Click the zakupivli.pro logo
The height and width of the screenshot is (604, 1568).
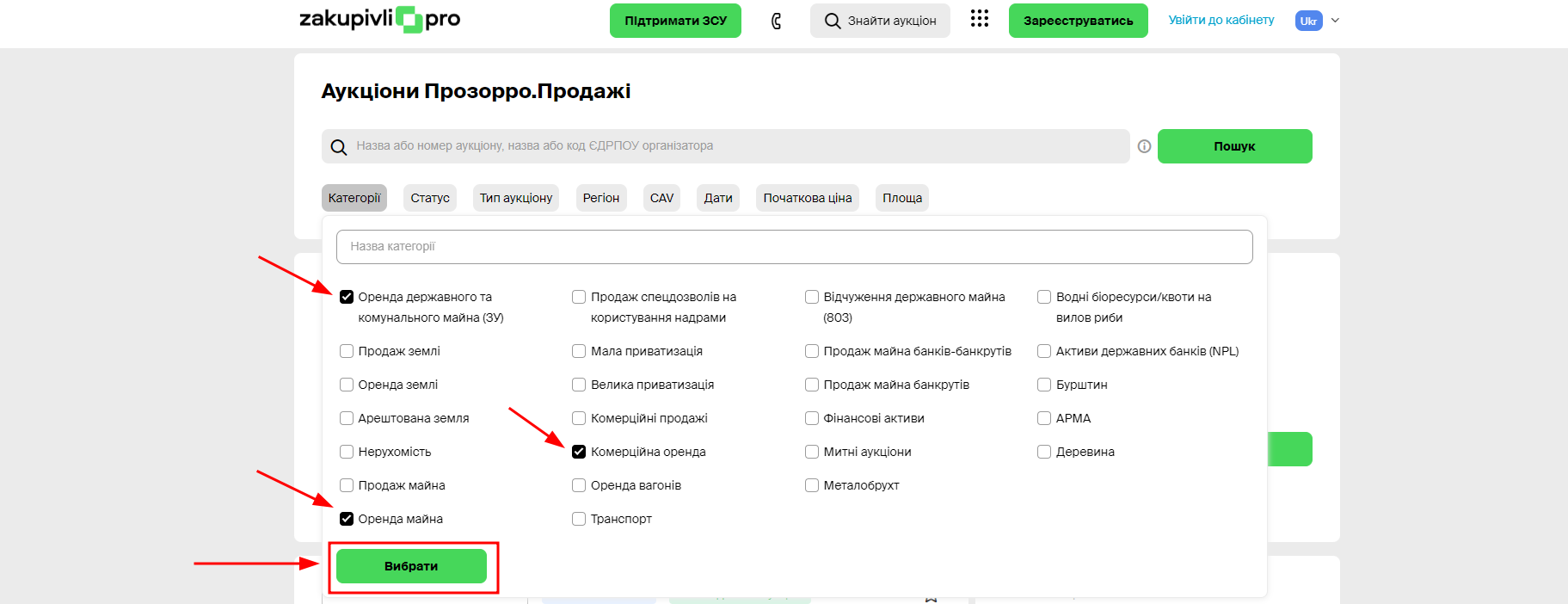pyautogui.click(x=379, y=19)
